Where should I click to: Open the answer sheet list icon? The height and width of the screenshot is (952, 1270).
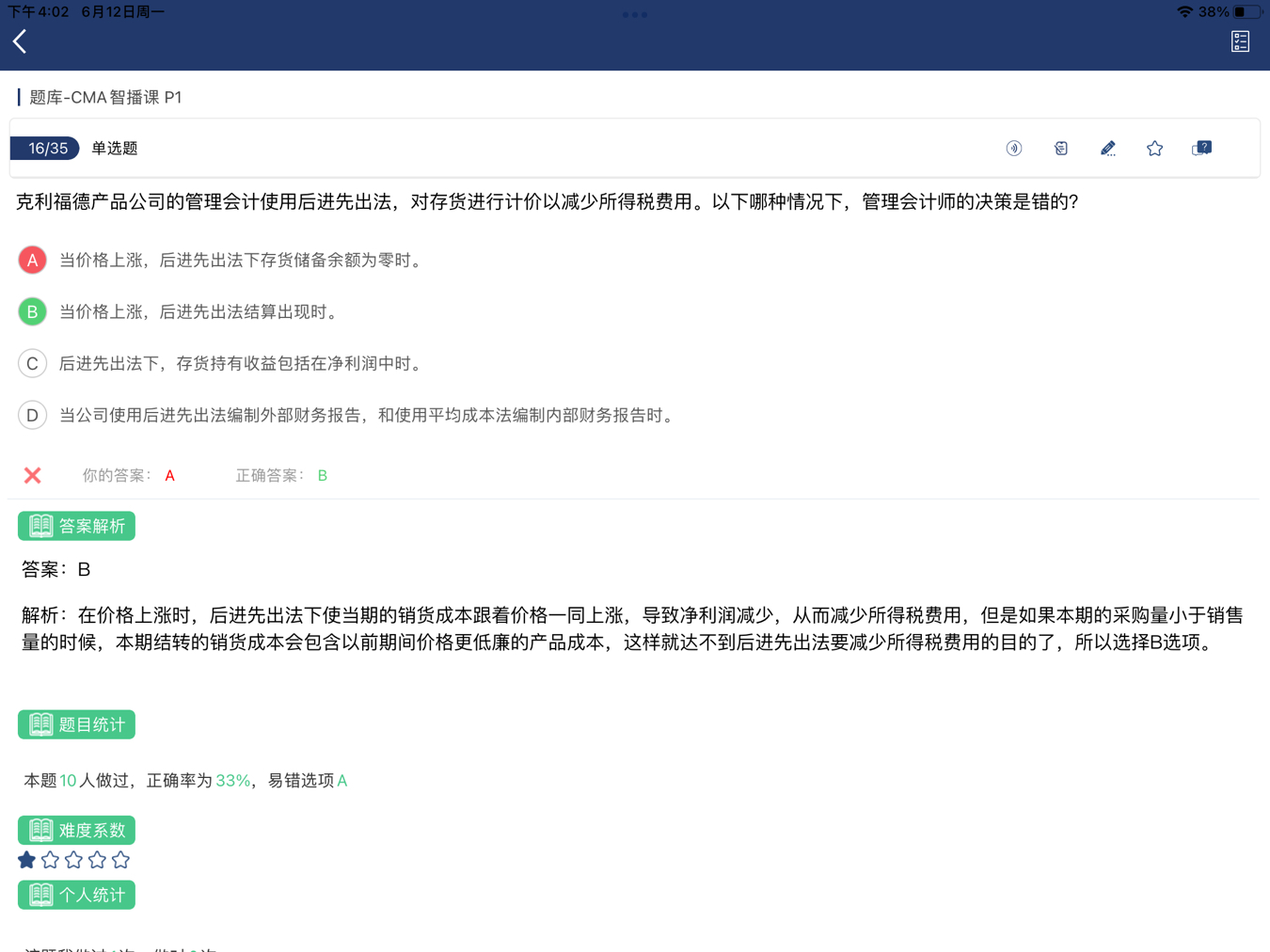pos(1240,41)
